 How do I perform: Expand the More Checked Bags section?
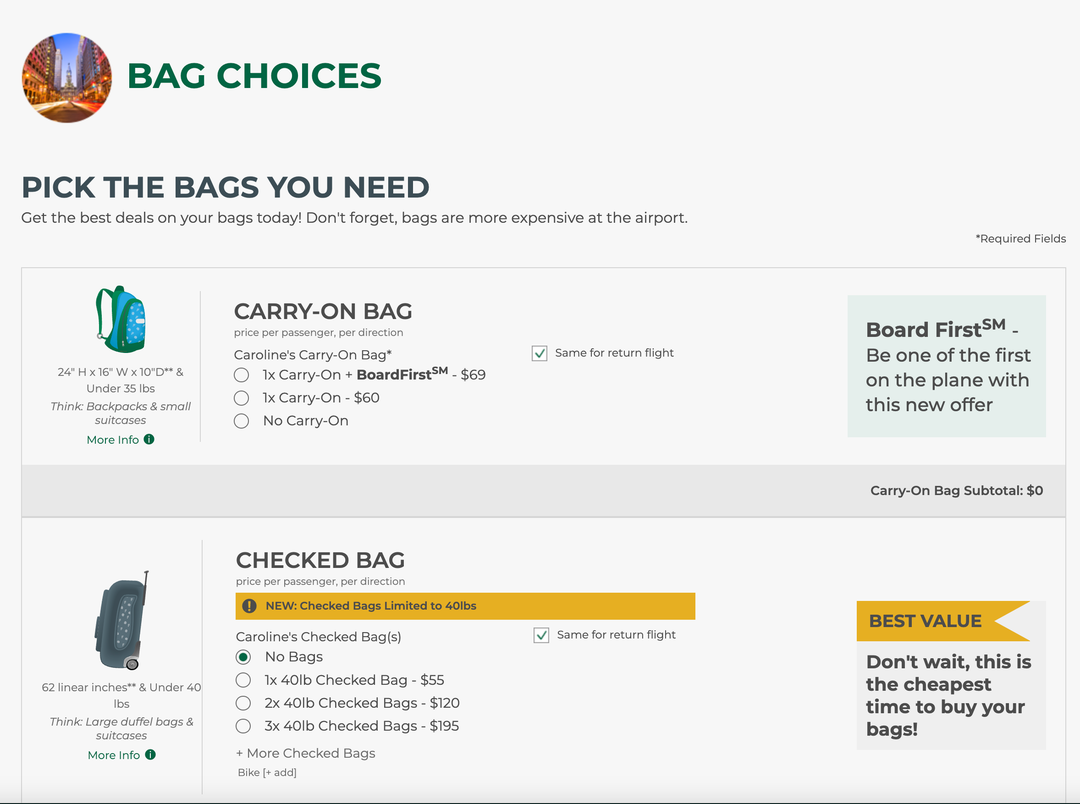[x=305, y=752]
